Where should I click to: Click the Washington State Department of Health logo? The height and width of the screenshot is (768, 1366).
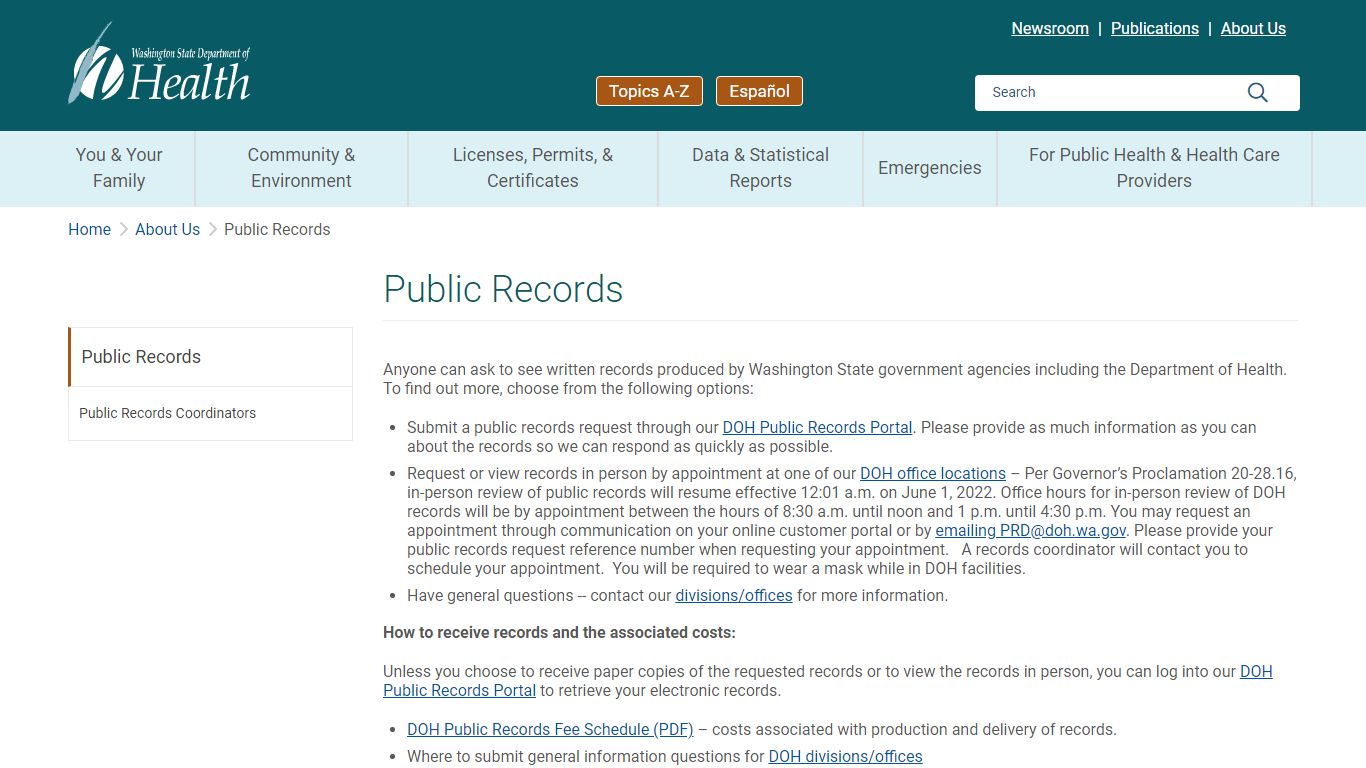(x=159, y=63)
